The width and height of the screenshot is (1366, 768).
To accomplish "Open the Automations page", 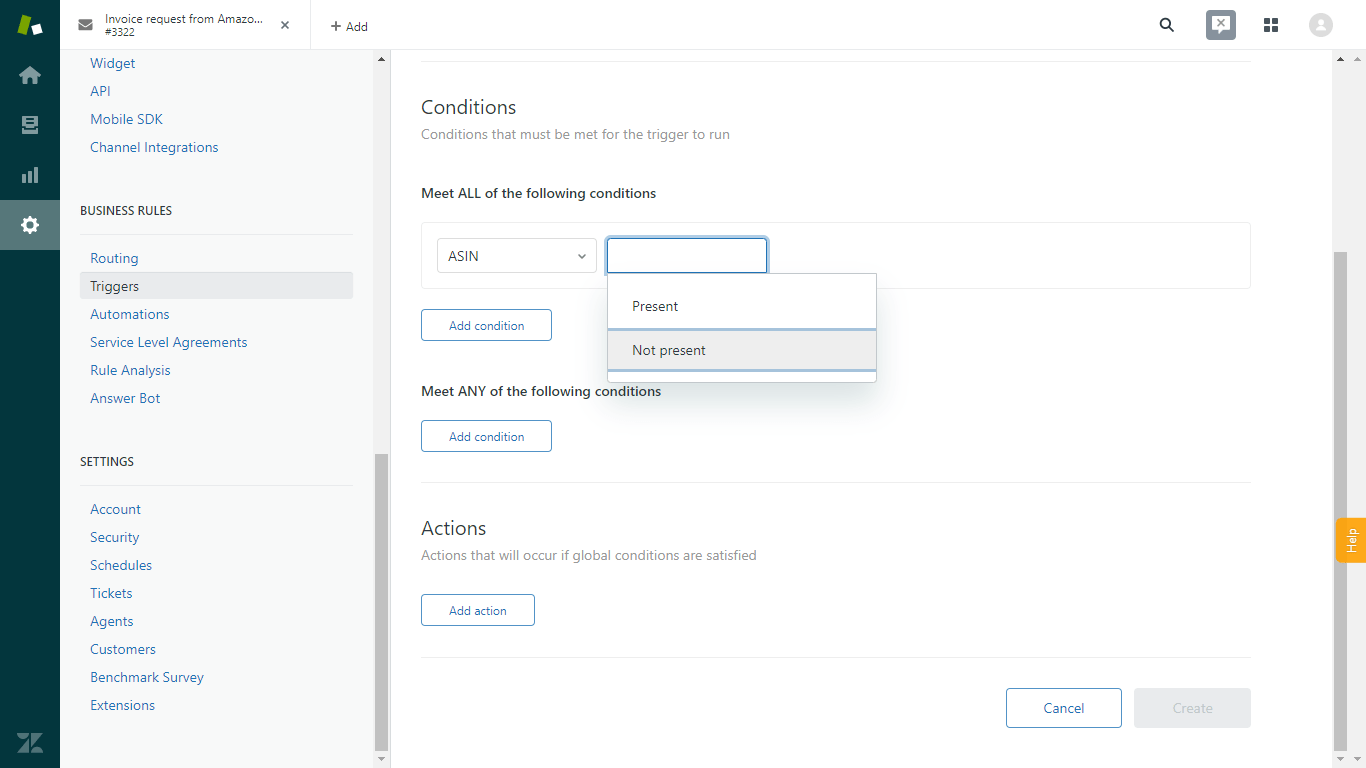I will (129, 313).
